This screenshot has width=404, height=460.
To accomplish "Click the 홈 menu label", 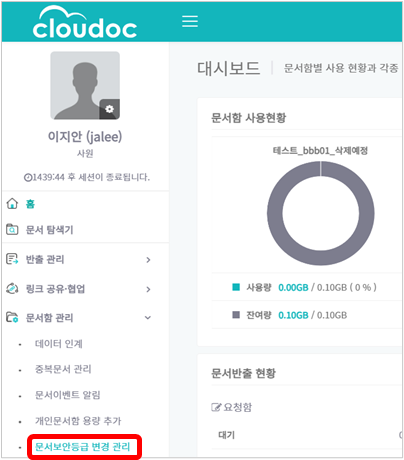I will tap(30, 204).
